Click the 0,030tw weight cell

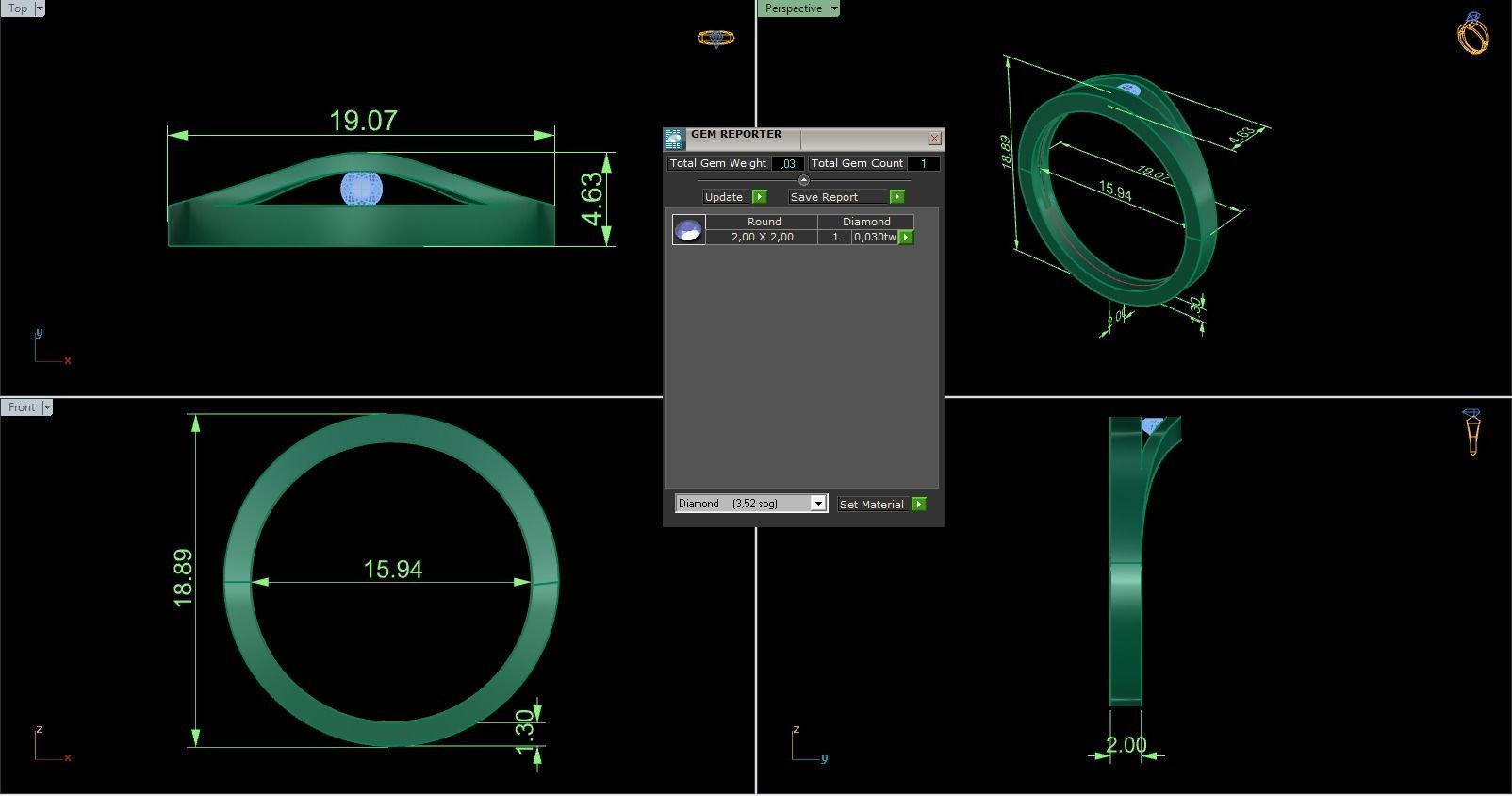875,237
